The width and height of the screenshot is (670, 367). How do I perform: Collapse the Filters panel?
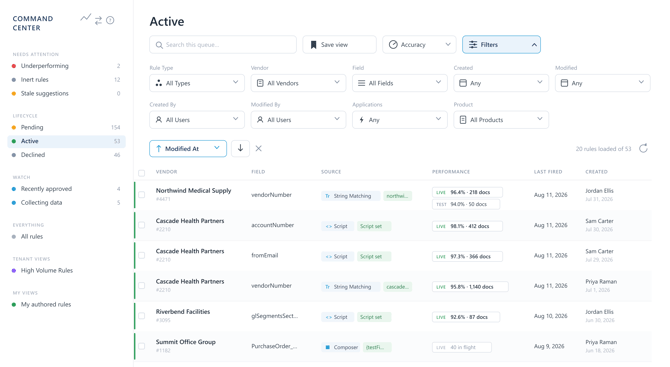point(501,44)
